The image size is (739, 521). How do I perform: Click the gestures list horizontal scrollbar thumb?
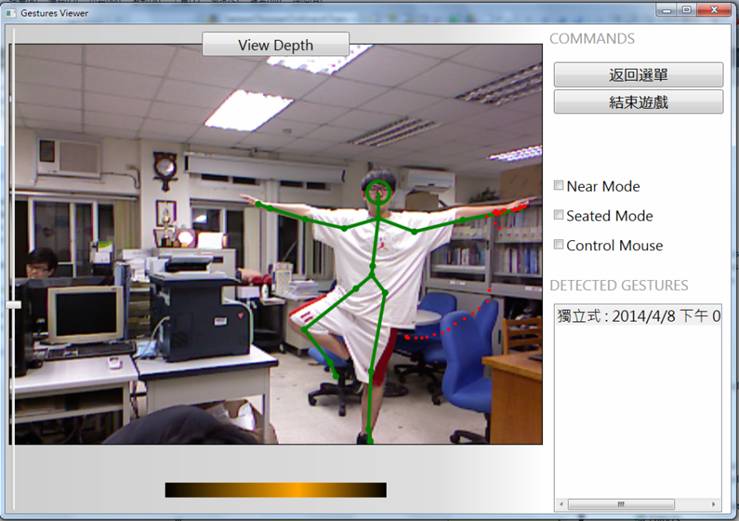tap(620, 504)
